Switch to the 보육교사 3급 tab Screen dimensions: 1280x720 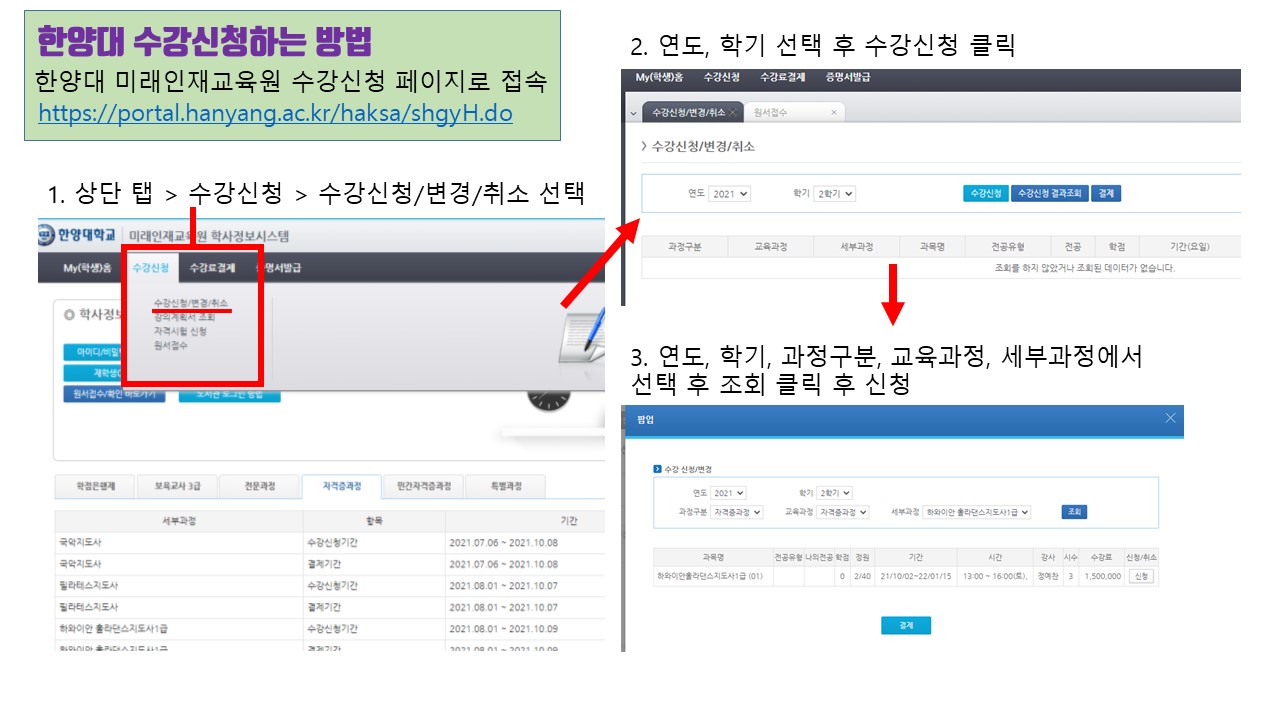(177, 487)
